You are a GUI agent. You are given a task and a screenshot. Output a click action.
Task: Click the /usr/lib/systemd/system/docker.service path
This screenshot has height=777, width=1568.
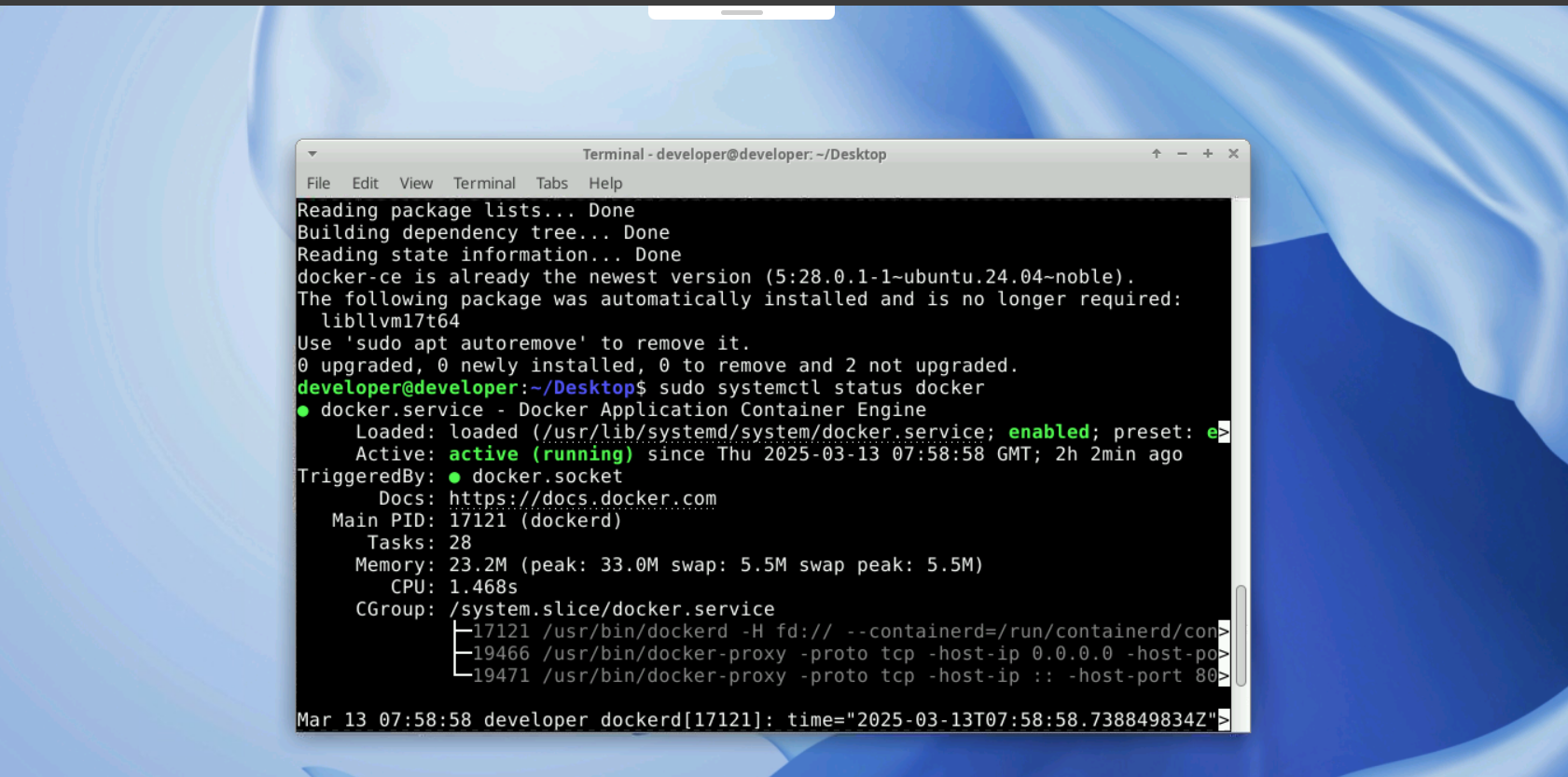click(764, 432)
